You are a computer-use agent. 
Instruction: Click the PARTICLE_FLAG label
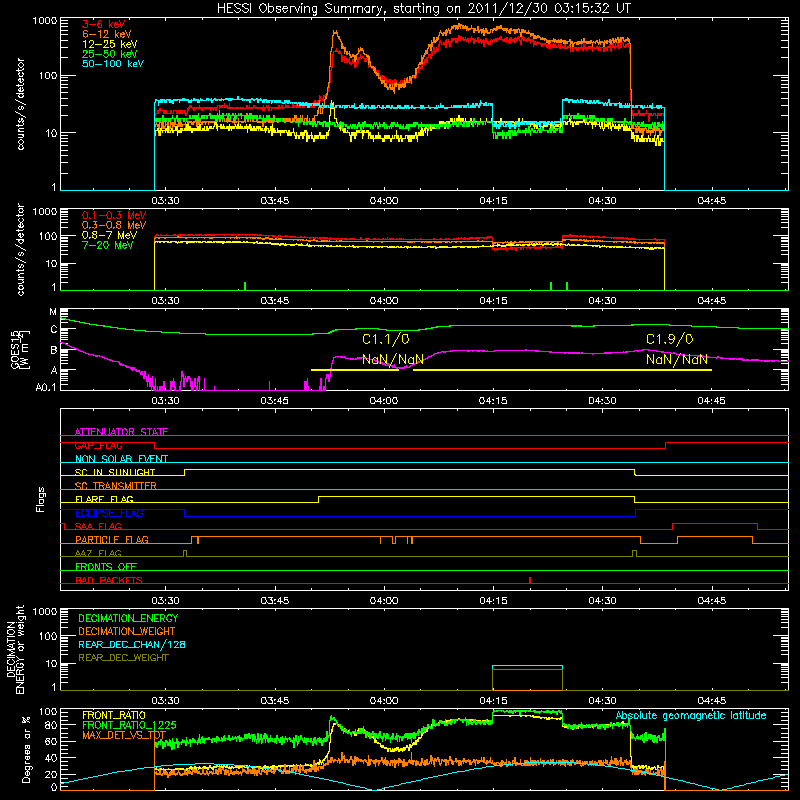112,539
